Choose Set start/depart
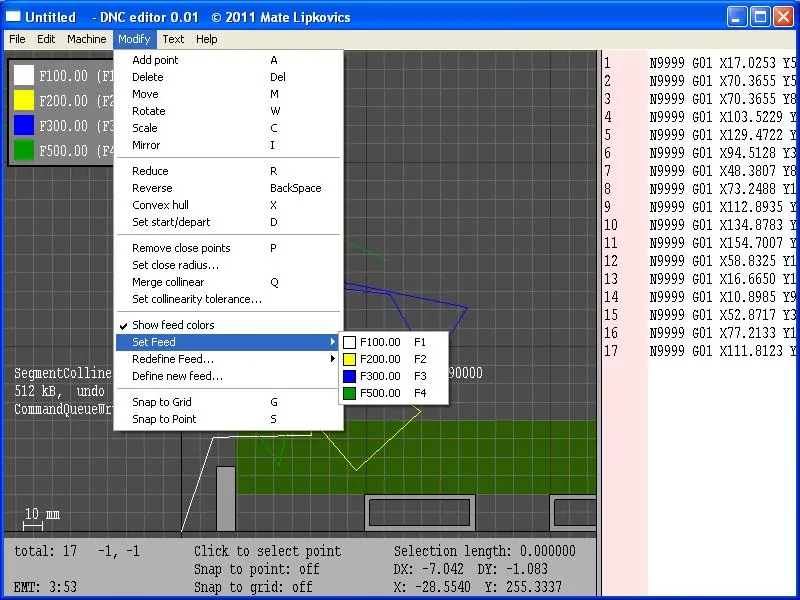This screenshot has height=600, width=800. (x=229, y=222)
